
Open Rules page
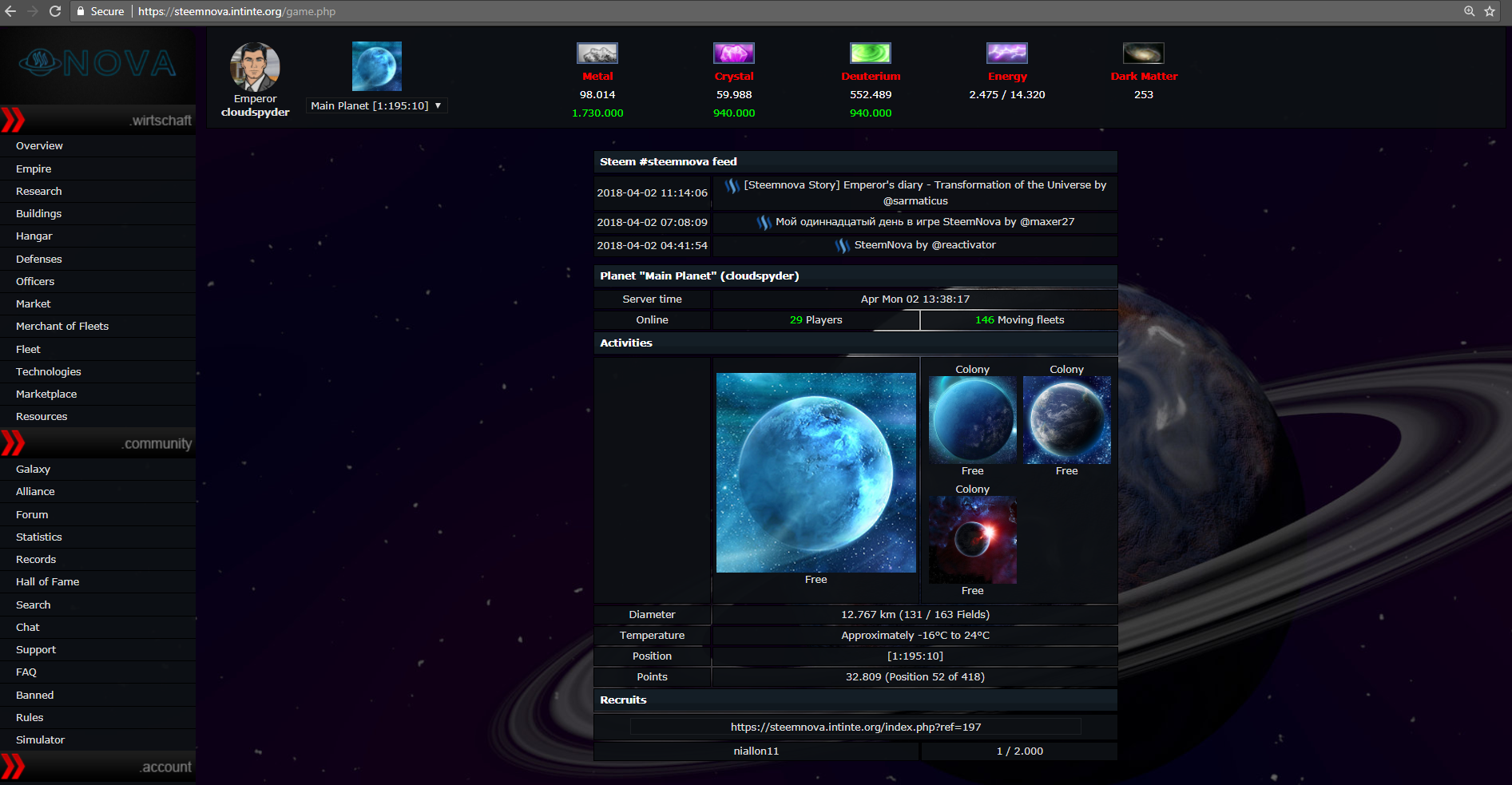click(x=30, y=717)
